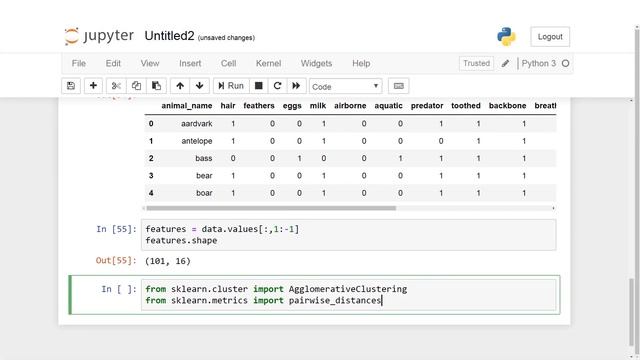The image size is (640, 360).
Task: Click the eggs column header
Action: [x=292, y=106]
